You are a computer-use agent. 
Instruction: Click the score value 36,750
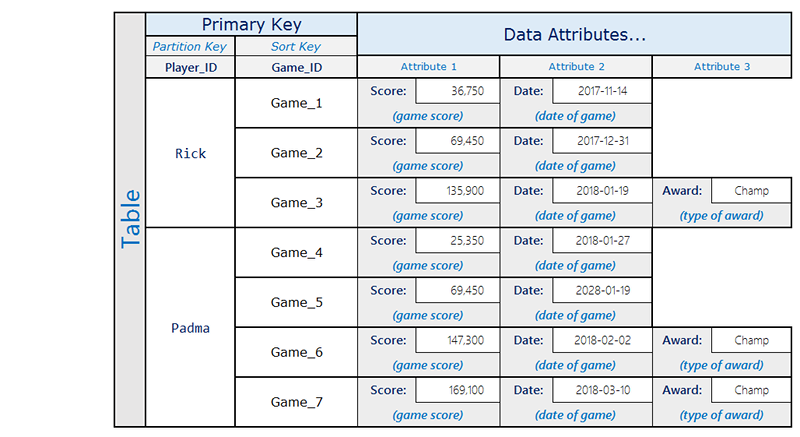click(457, 91)
